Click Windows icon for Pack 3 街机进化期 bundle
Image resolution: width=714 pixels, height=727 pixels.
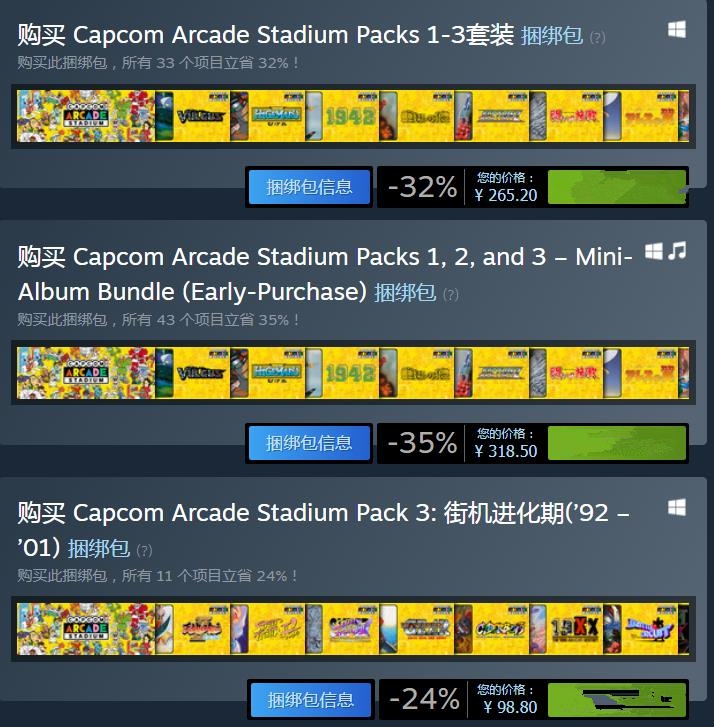(676, 507)
